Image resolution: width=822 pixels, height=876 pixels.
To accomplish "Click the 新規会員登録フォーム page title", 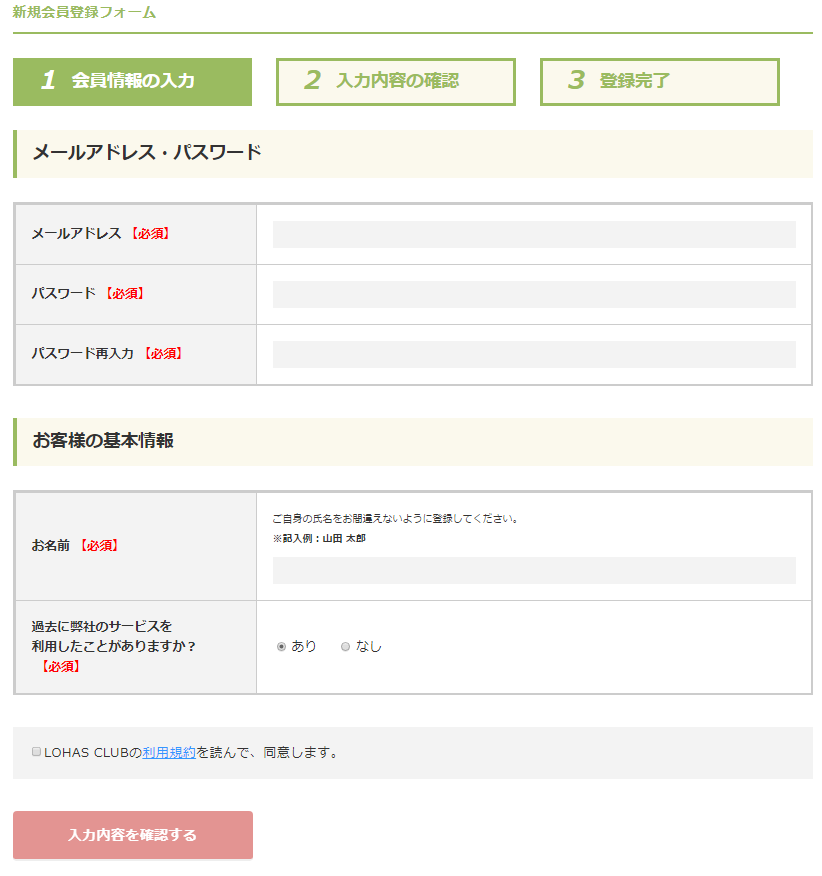I will (84, 13).
